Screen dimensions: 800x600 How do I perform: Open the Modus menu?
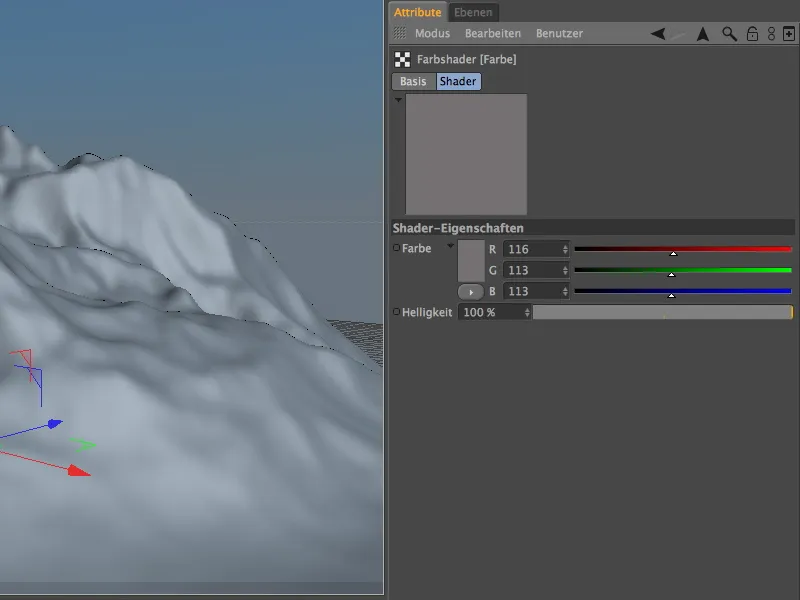coord(432,34)
